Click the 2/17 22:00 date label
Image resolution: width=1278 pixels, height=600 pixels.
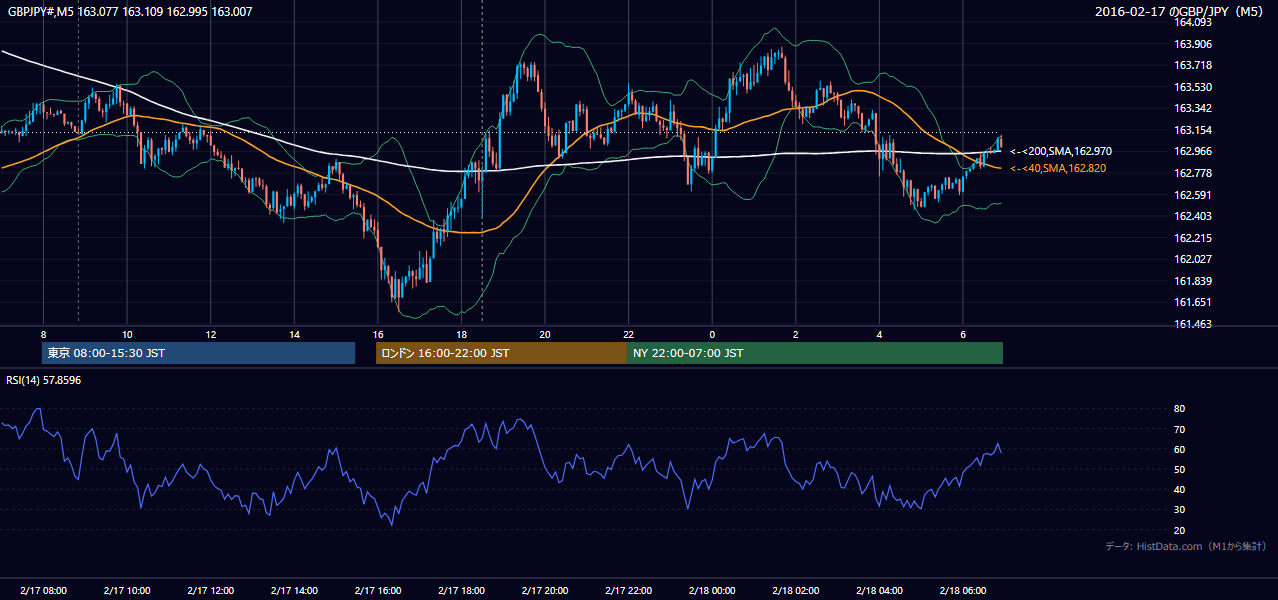tap(628, 591)
